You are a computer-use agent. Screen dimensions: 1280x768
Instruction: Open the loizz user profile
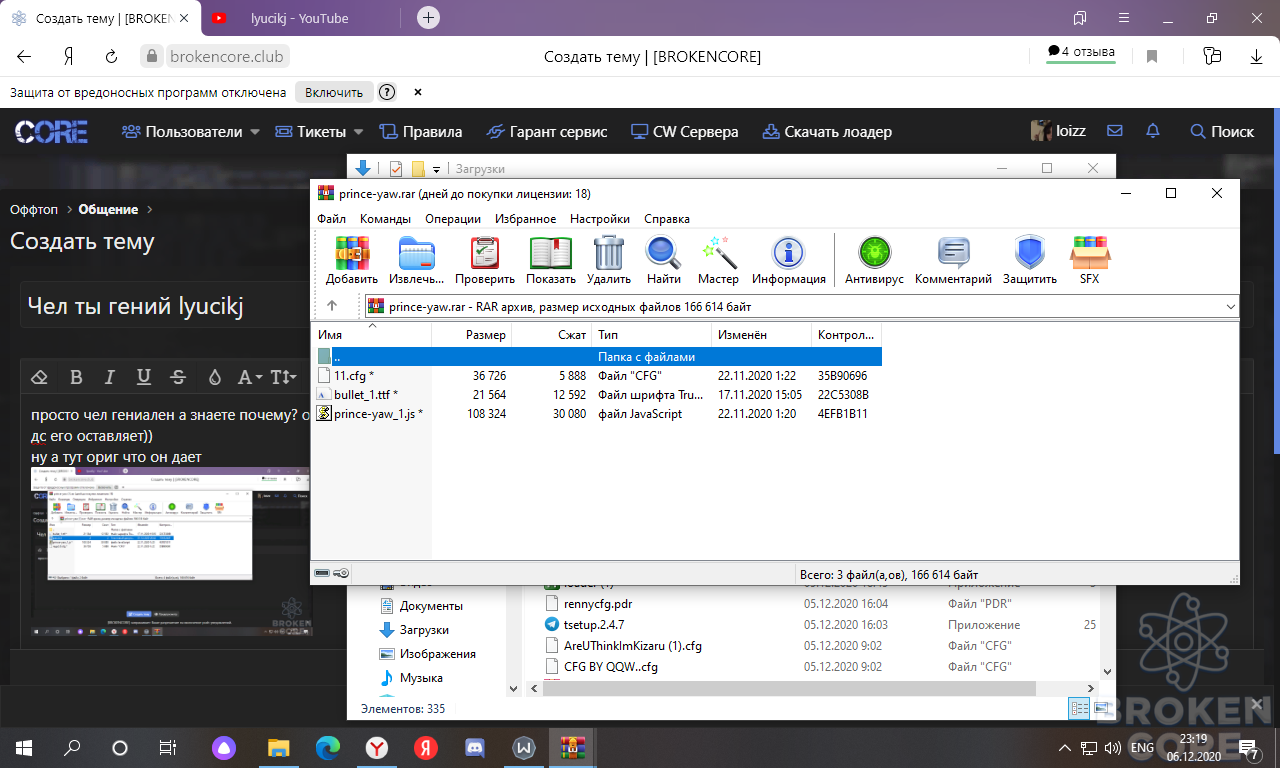tap(1059, 131)
